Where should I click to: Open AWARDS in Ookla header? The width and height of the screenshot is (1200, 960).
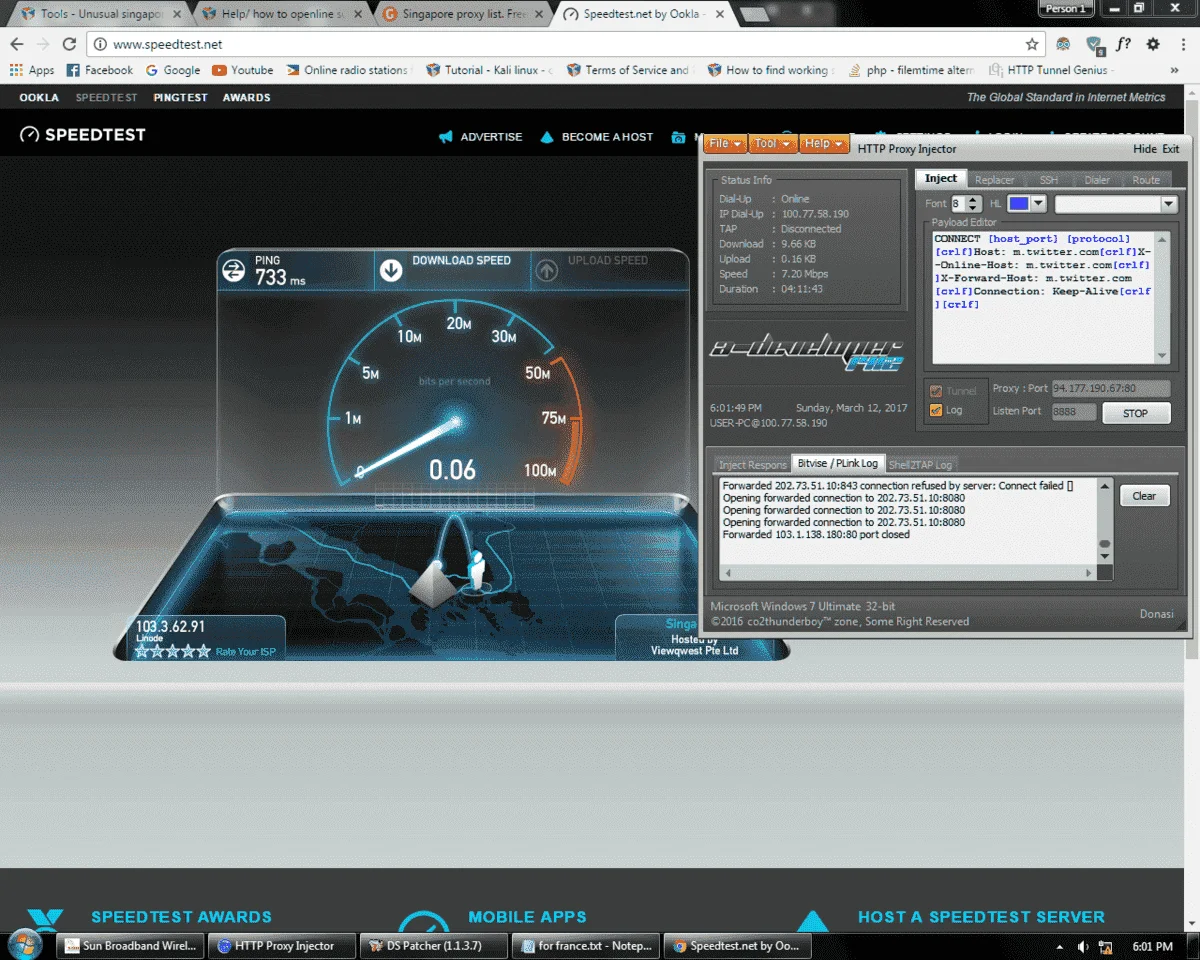(x=246, y=97)
